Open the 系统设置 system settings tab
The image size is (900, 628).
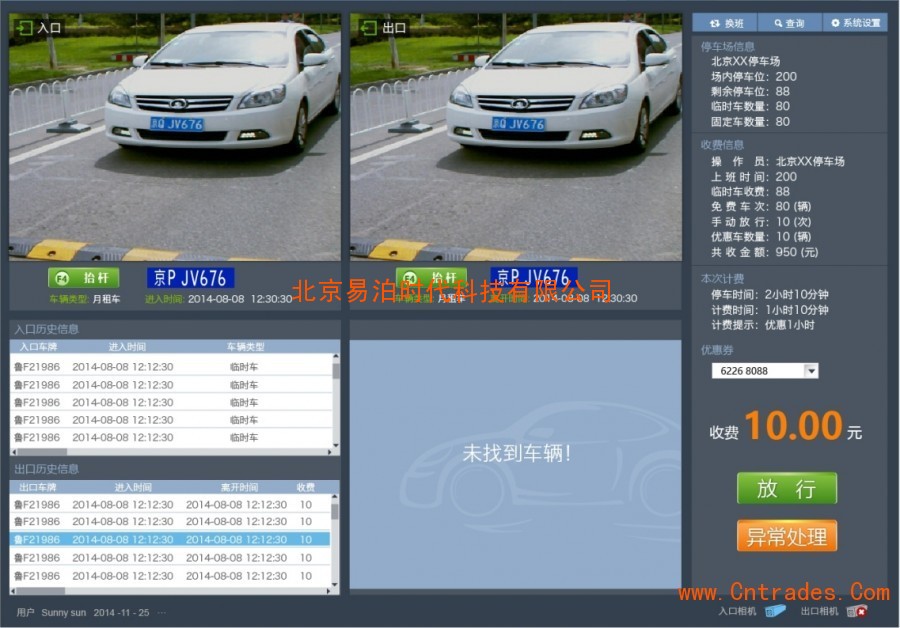point(855,23)
